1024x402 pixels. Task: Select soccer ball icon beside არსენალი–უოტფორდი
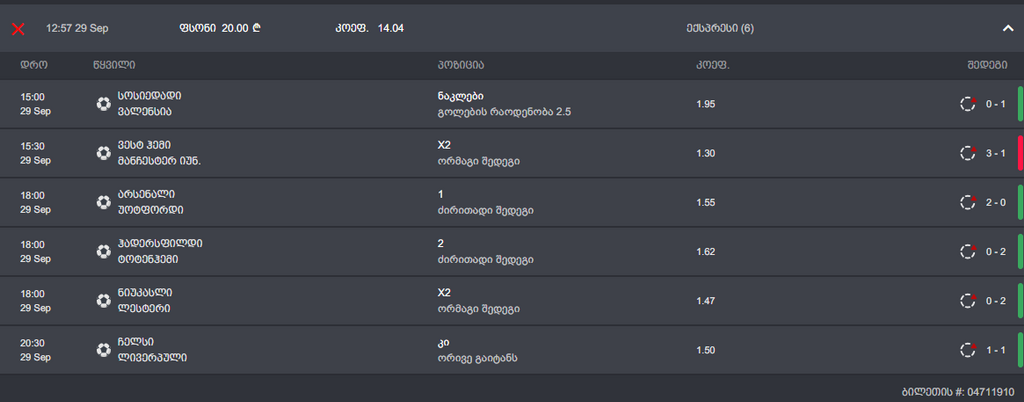tap(103, 202)
